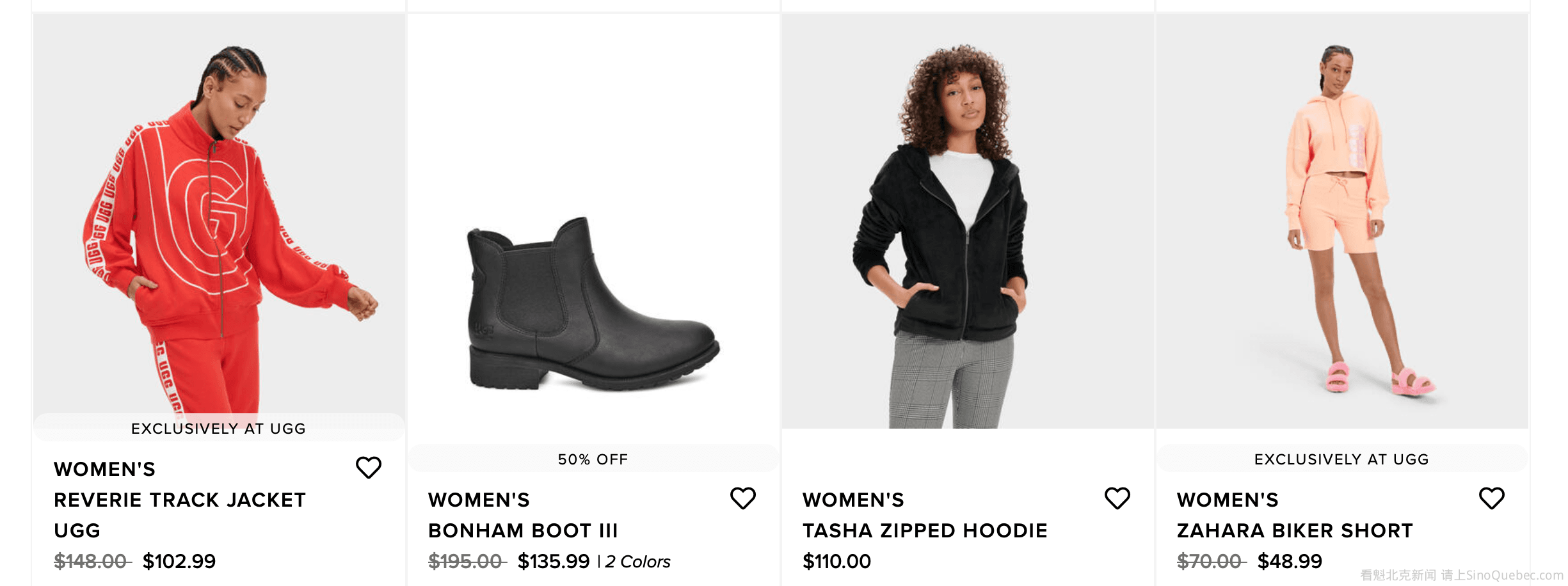Viewport: 1568px width, 586px height.
Task: Click heart icon for Tasha Zipped Hoodie
Action: click(x=1117, y=498)
